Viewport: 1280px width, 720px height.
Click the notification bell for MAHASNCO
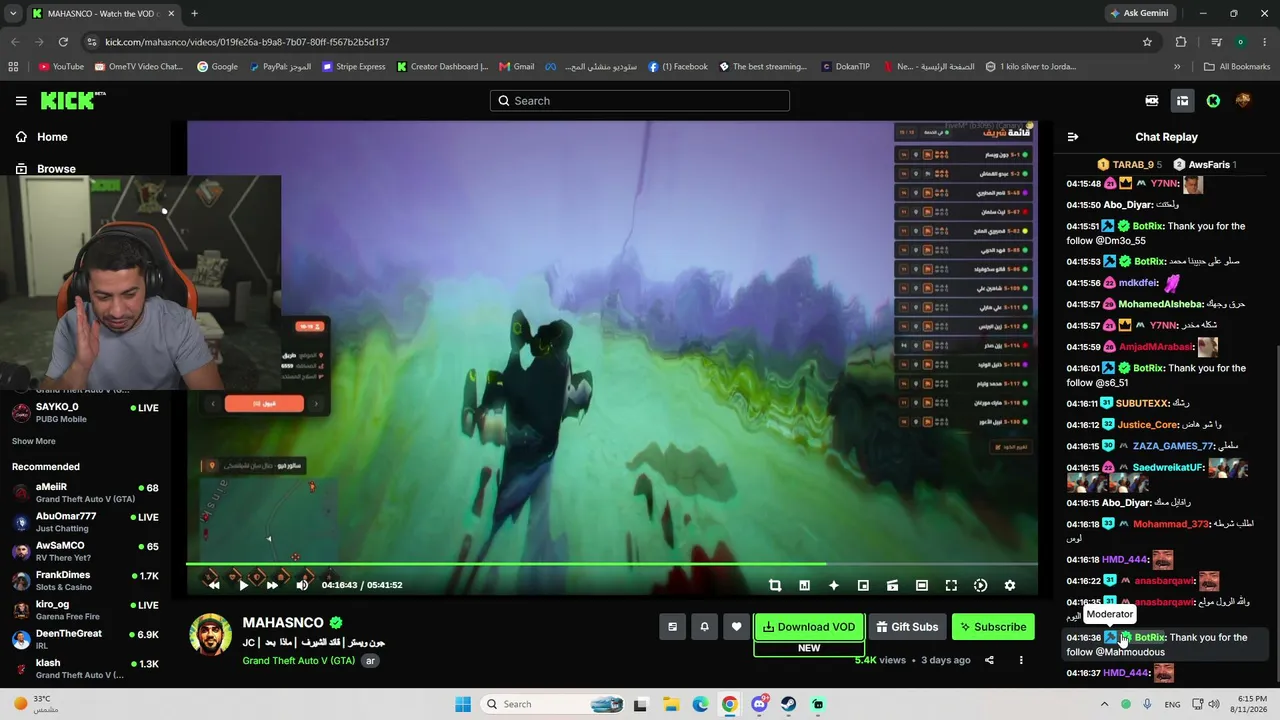click(x=704, y=627)
